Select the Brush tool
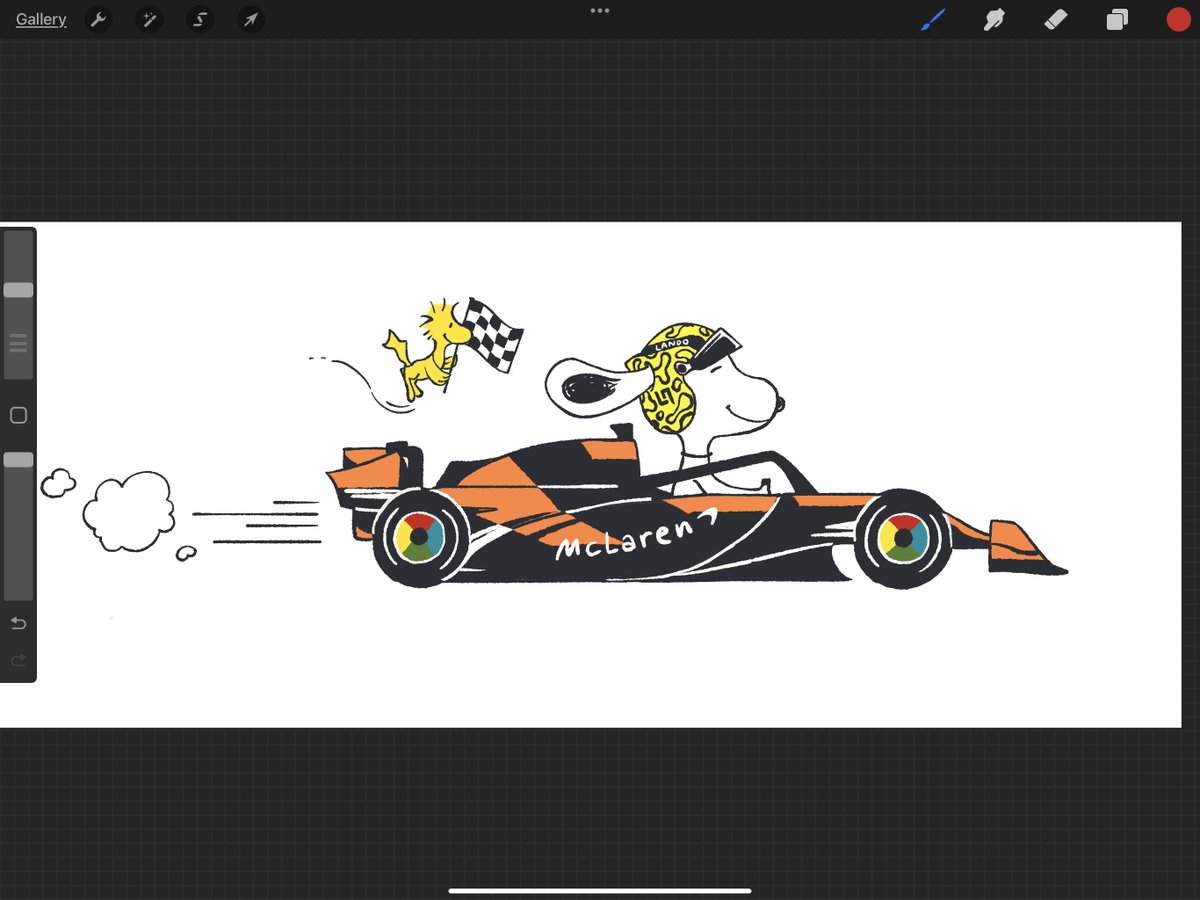 click(x=933, y=19)
